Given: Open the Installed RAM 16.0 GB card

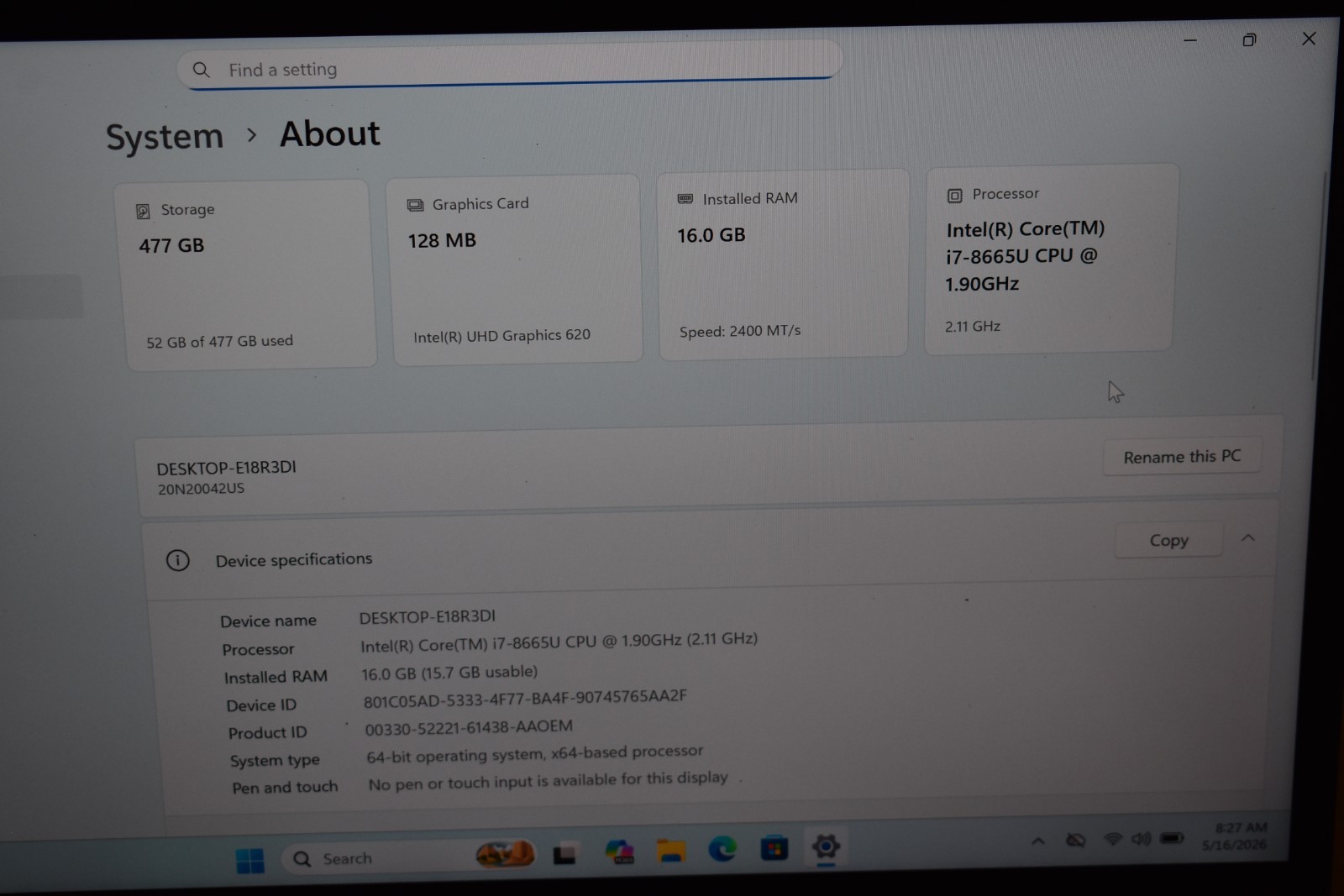Looking at the screenshot, I should click(x=783, y=264).
